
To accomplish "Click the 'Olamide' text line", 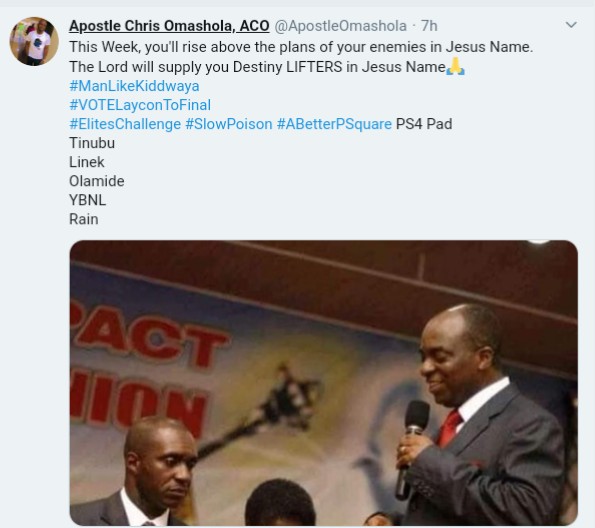I will (x=97, y=181).
